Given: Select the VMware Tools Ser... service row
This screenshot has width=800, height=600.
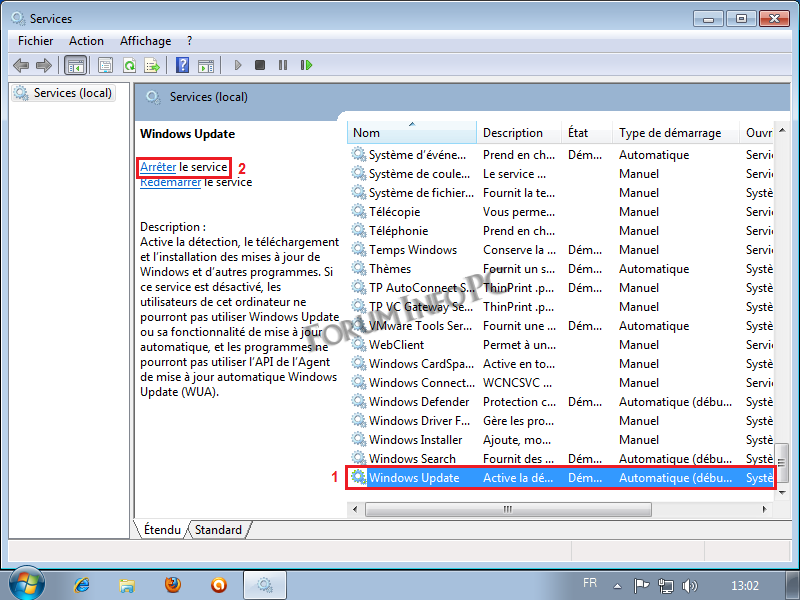Looking at the screenshot, I should point(561,326).
